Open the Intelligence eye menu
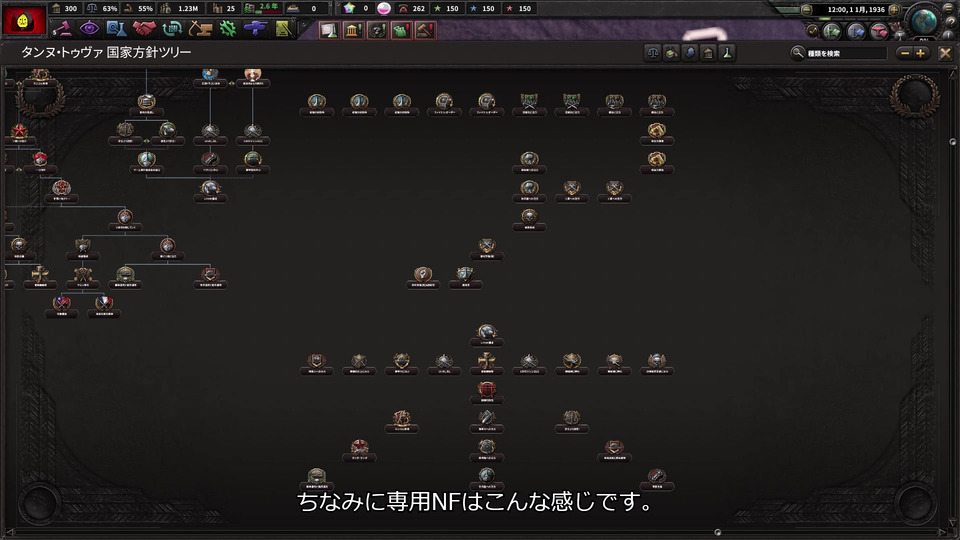 [89, 29]
